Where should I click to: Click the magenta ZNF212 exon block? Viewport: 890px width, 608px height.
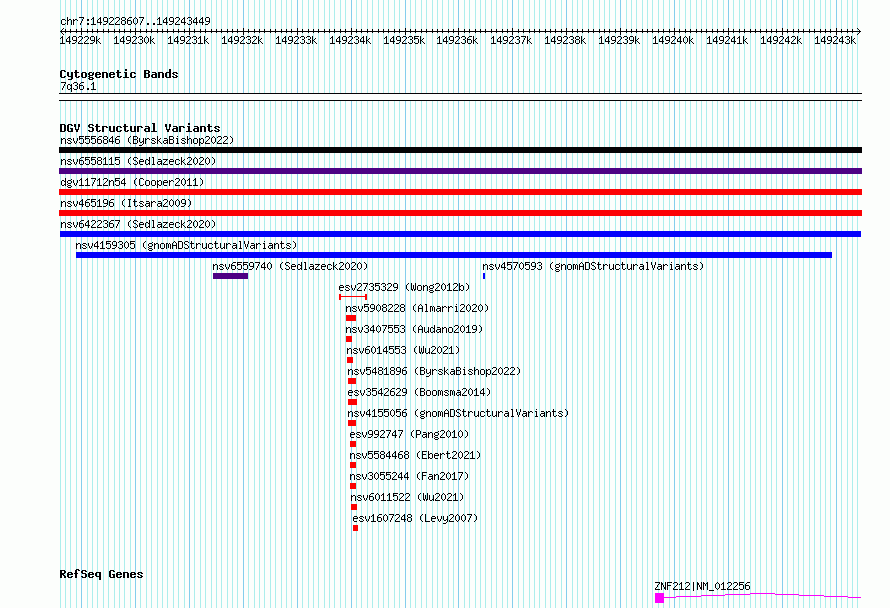(x=660, y=598)
